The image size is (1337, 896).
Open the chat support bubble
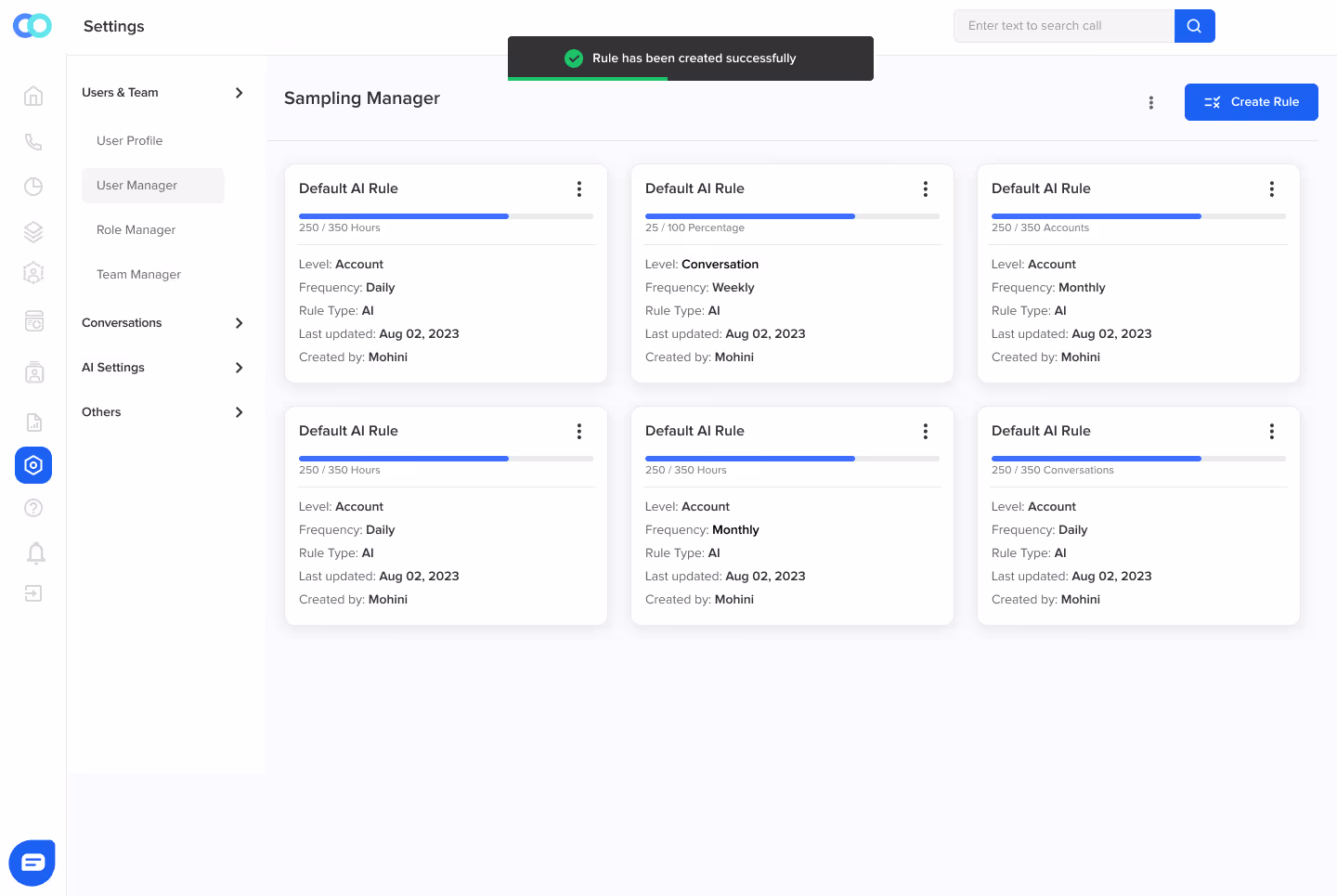click(x=32, y=863)
